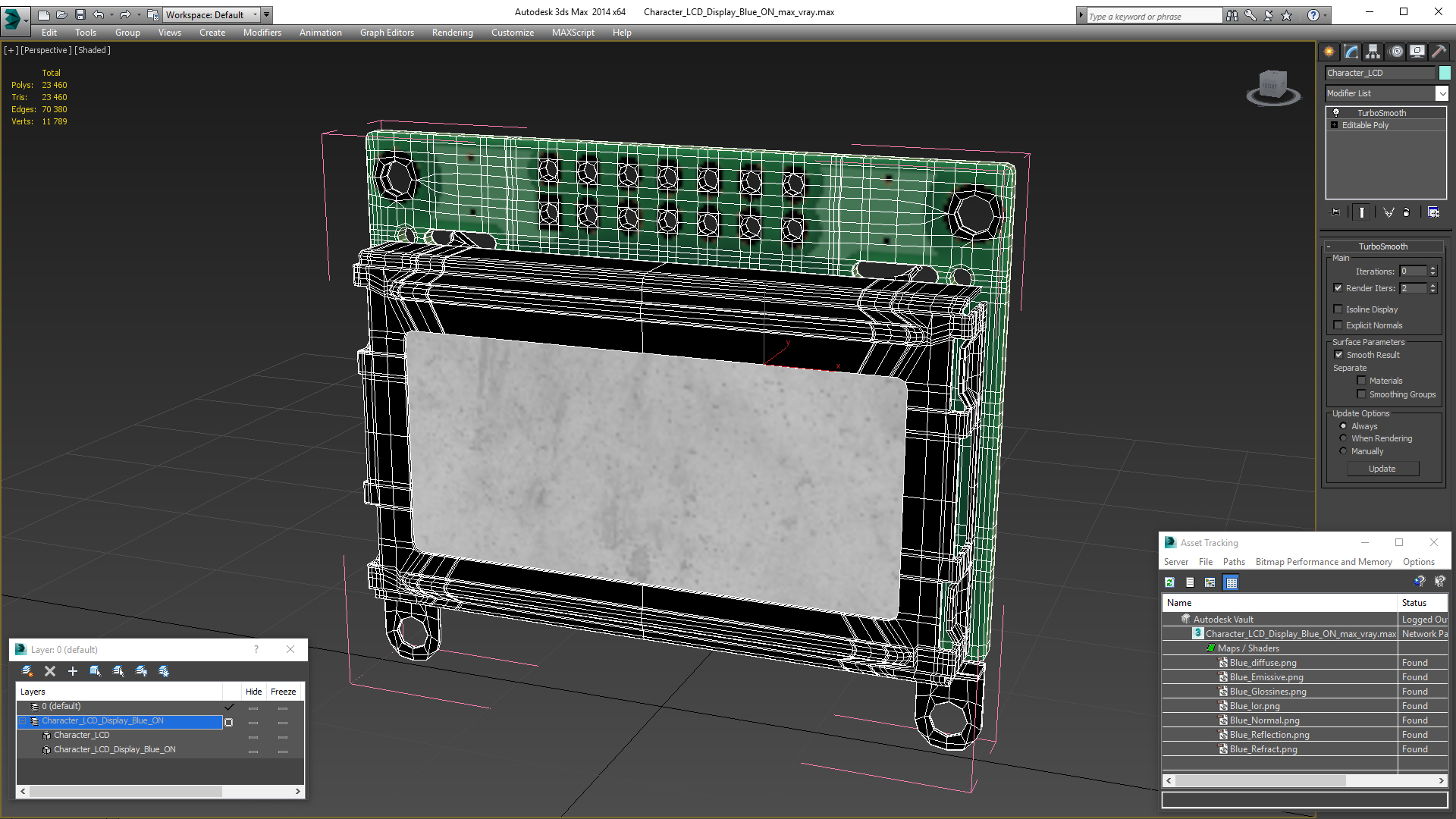The image size is (1456, 819).
Task: Open Paths menu in Asset Tracking
Action: tap(1234, 562)
